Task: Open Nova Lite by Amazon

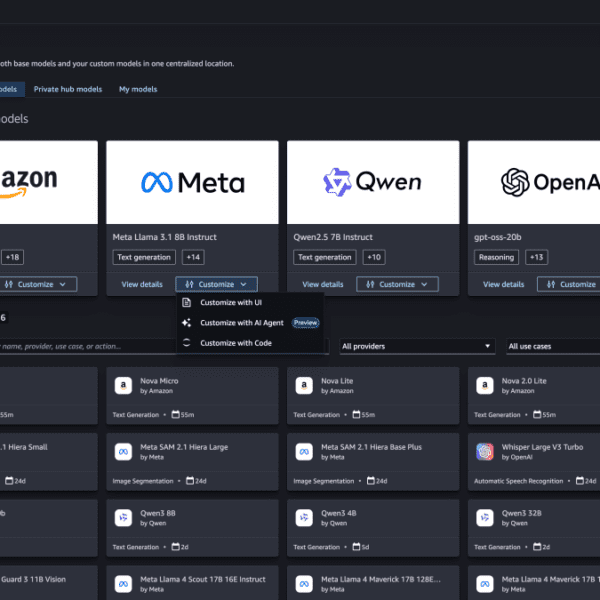Action: tap(337, 381)
